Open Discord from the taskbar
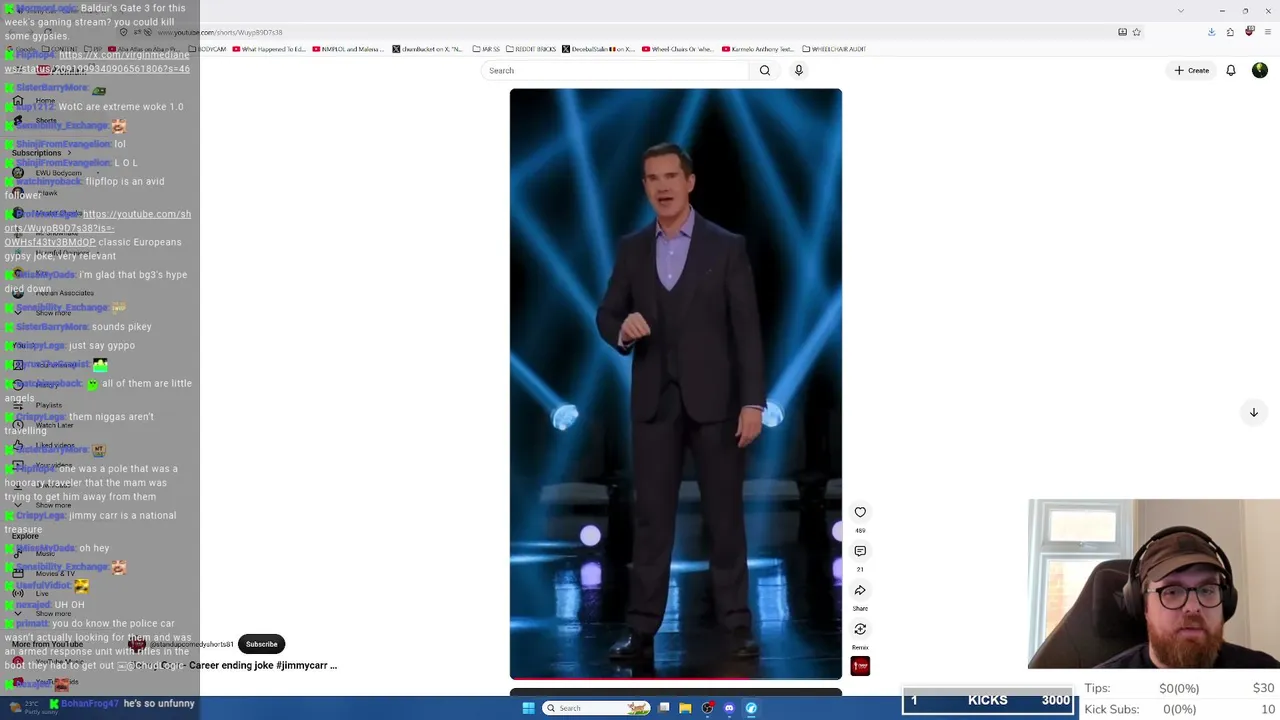Viewport: 1280px width, 720px height. (x=729, y=708)
